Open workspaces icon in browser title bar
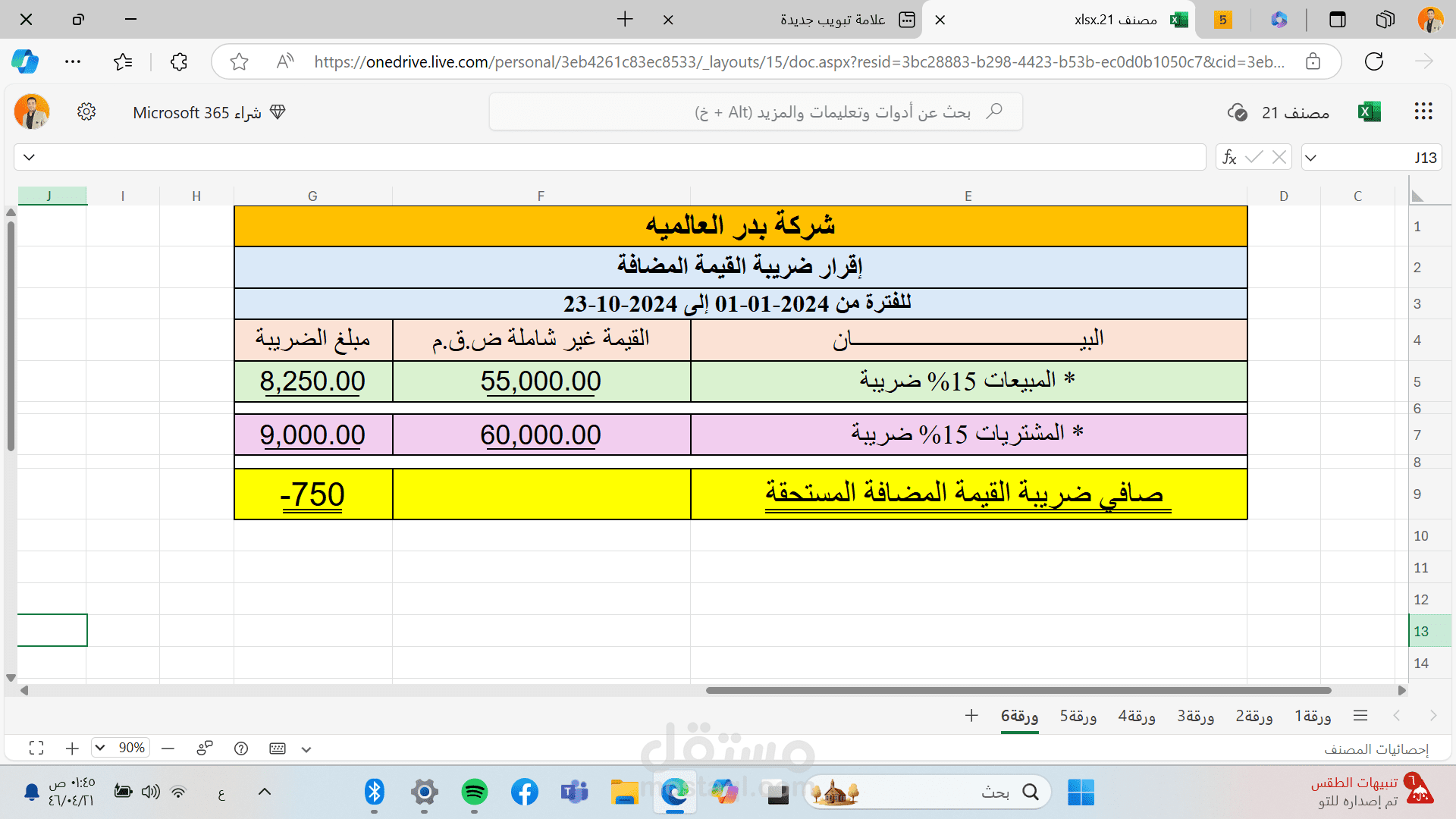1456x819 pixels. pos(1385,20)
